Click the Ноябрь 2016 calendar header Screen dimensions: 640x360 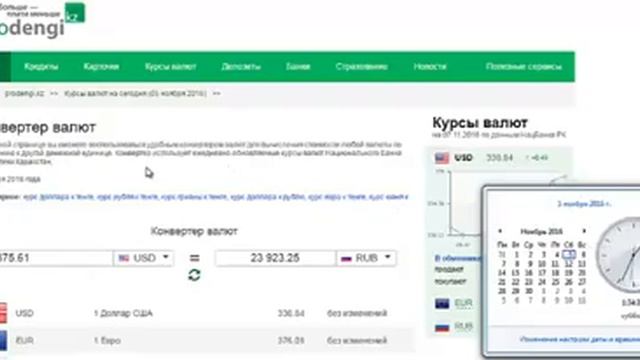(542, 231)
